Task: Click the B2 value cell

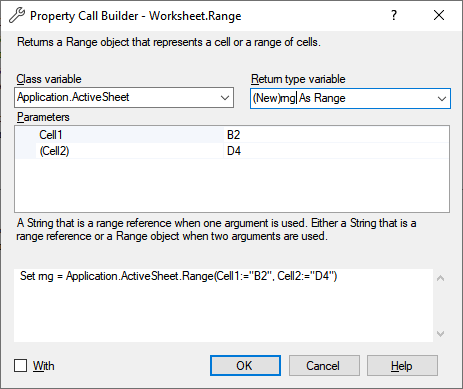Action: point(336,135)
